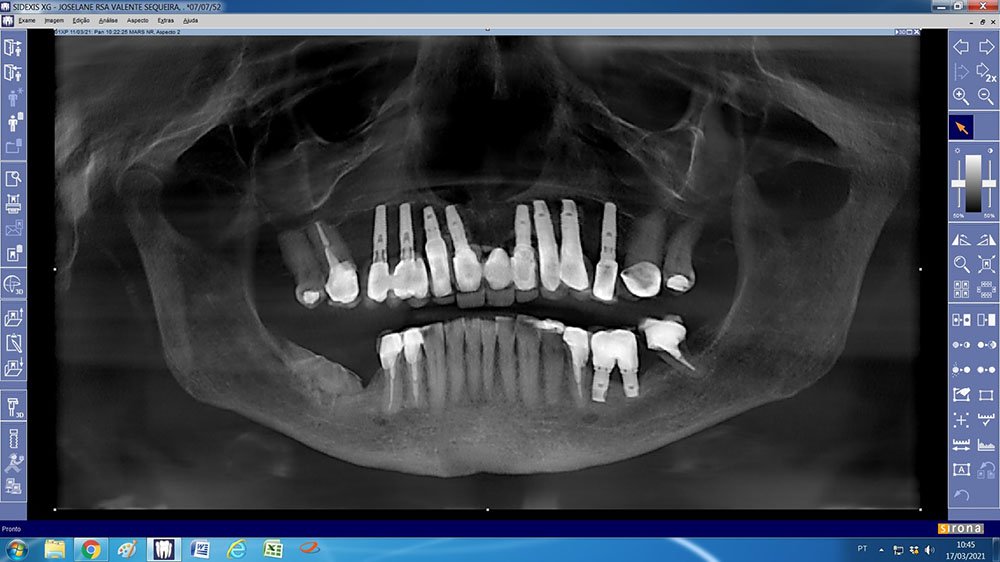1000x562 pixels.
Task: Open the Imagem menu
Action: [54, 20]
